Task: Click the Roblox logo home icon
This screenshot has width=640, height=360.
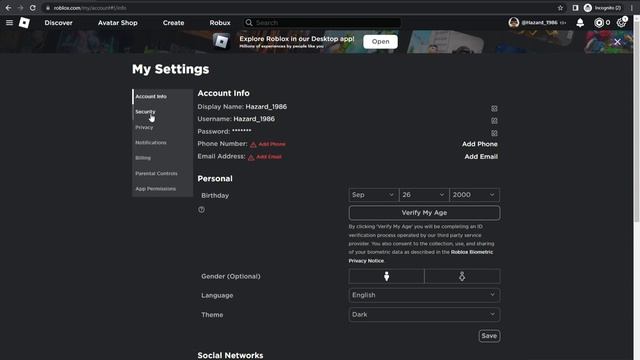Action: tap(24, 22)
